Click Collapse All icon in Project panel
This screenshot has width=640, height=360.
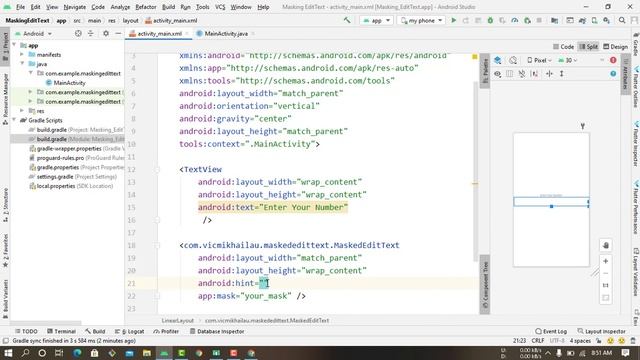point(91,33)
